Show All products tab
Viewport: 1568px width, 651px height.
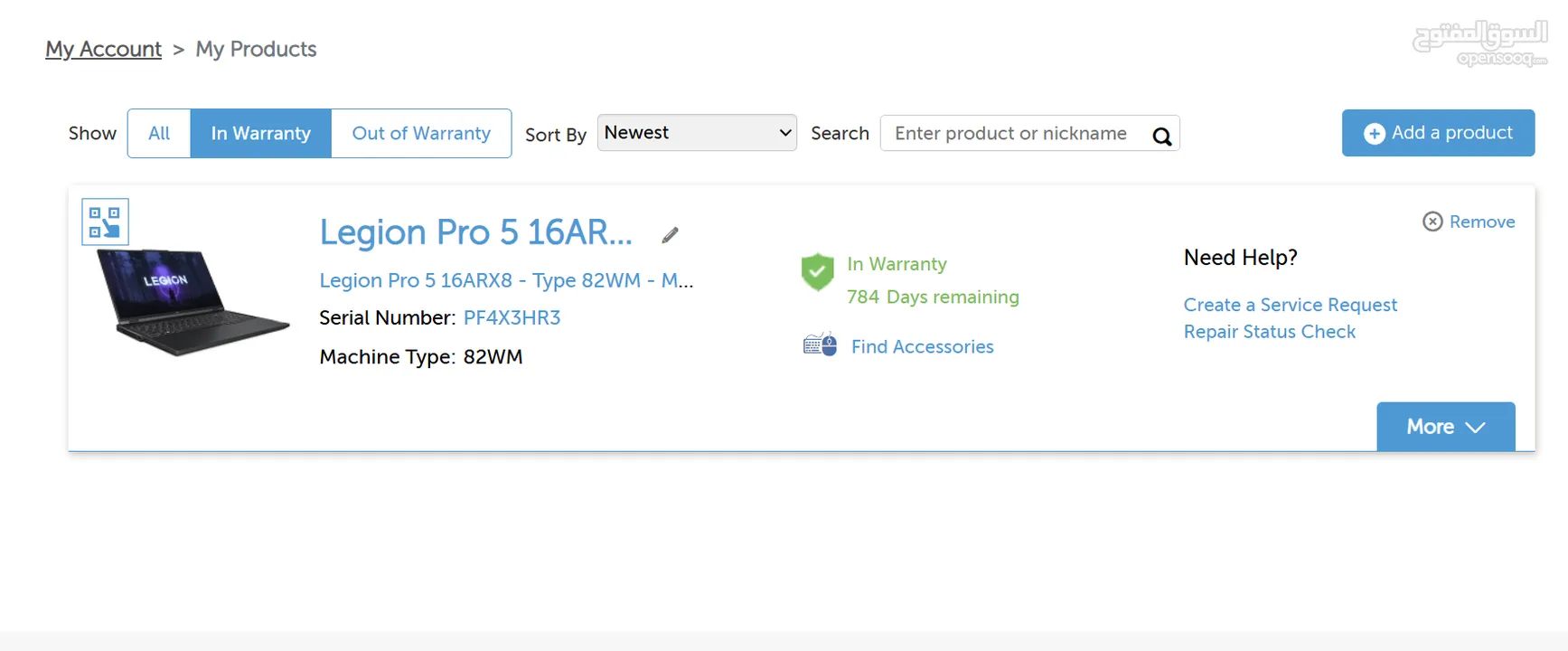tap(159, 133)
